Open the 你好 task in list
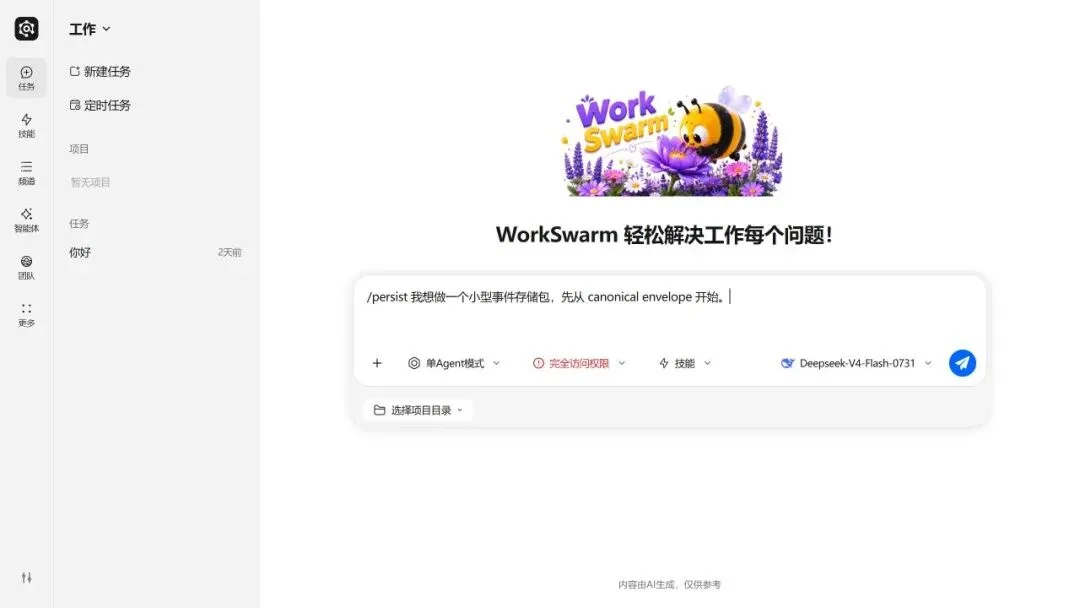The image size is (1080, 608). tap(155, 253)
